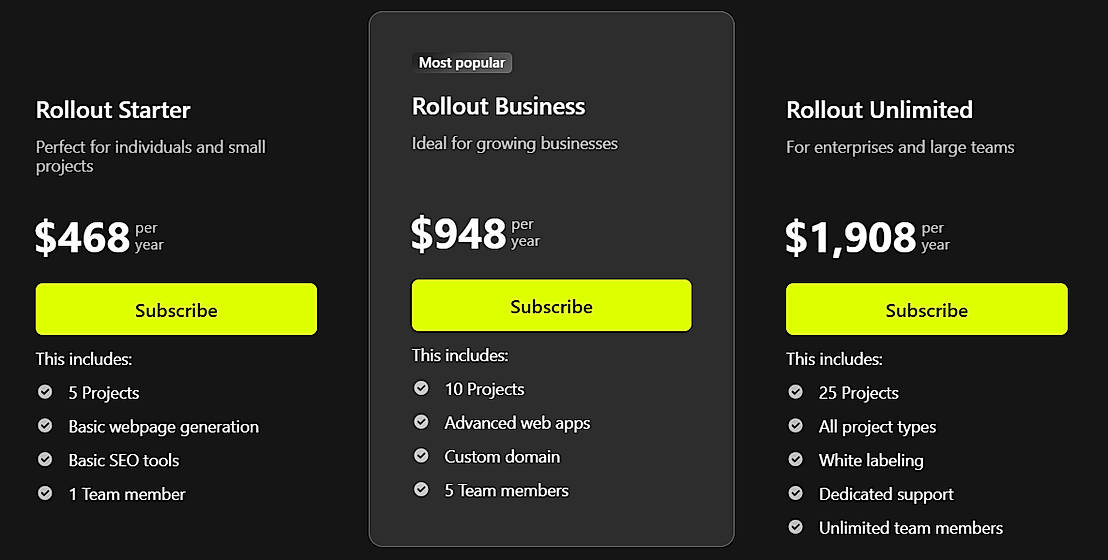Click the checkmark icon beside 1 Team member
1108x560 pixels.
pyautogui.click(x=45, y=493)
